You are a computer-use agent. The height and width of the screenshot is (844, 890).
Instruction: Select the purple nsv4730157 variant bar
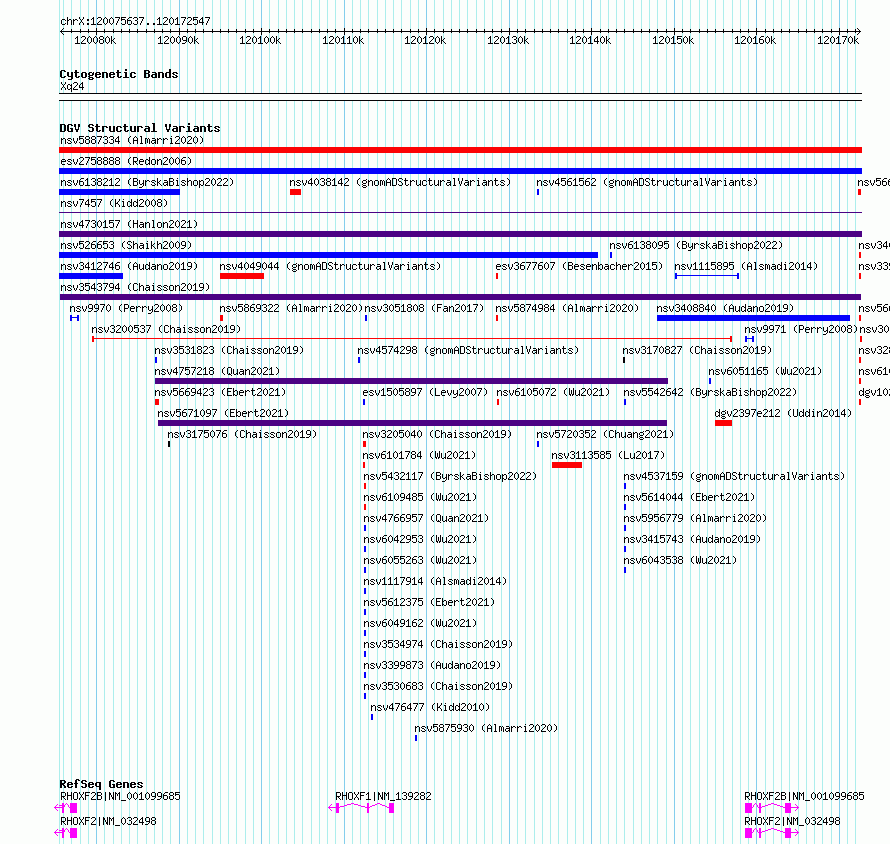tap(460, 234)
